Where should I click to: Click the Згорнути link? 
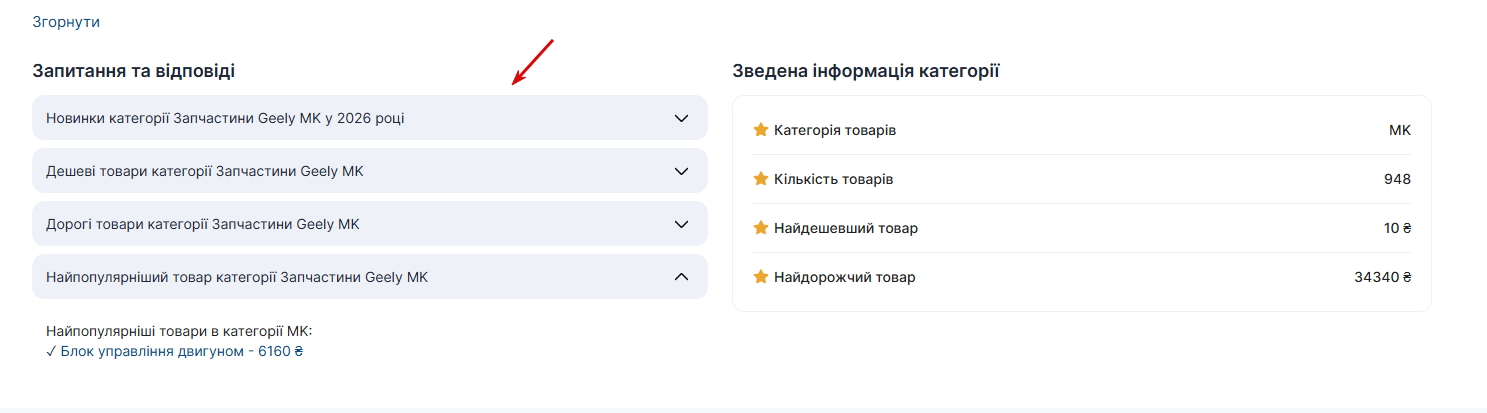66,22
